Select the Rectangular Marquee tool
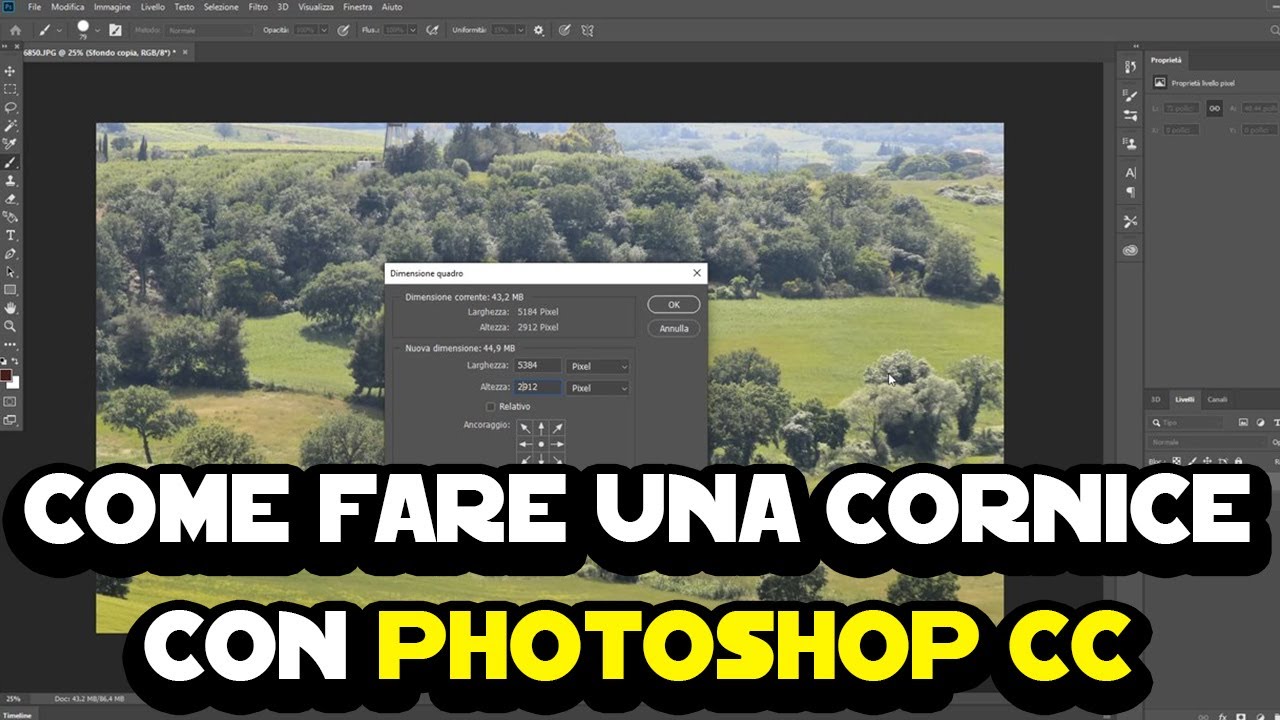 [11, 89]
